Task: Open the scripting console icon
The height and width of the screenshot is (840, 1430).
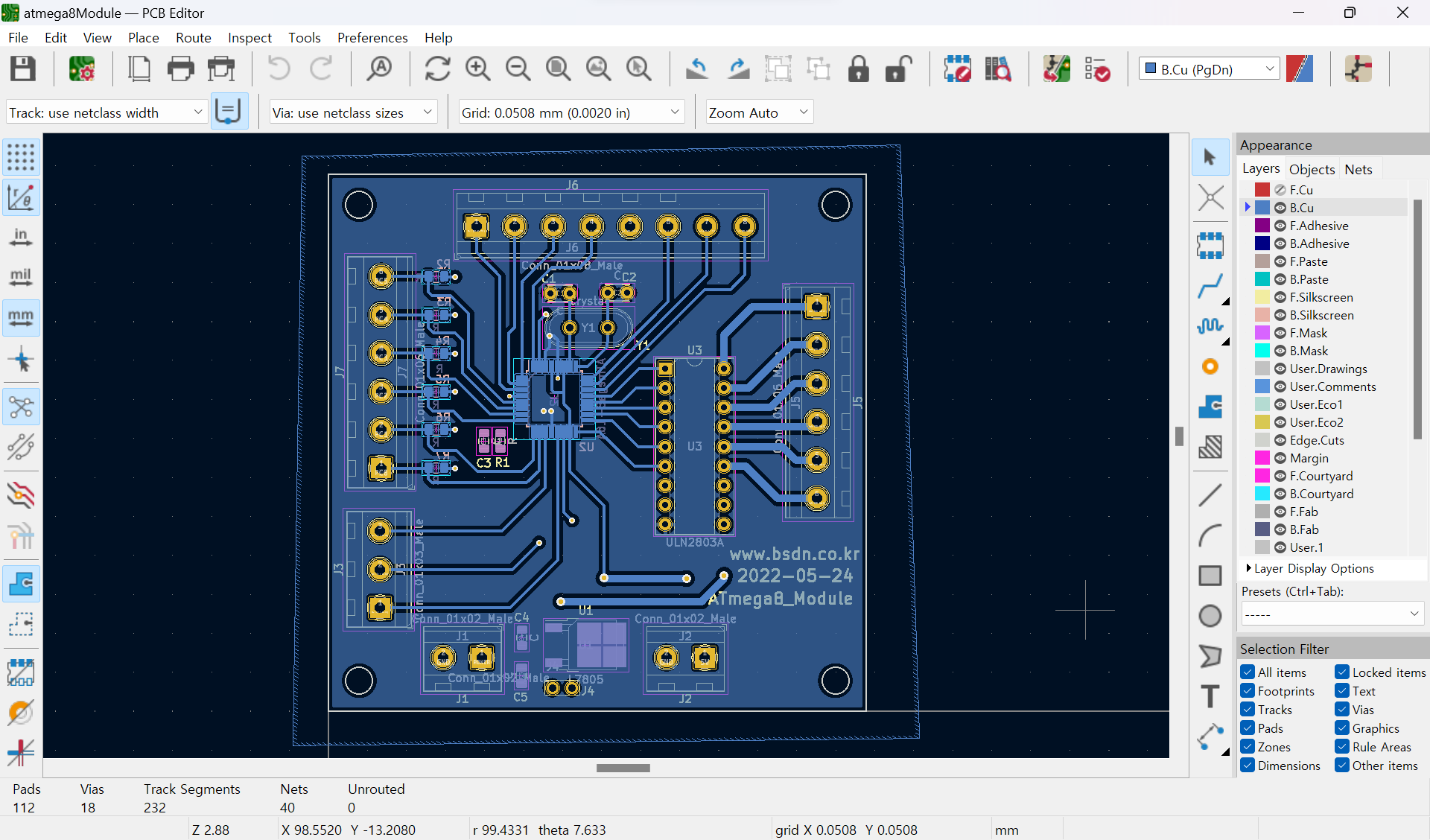Action: [x=1359, y=69]
